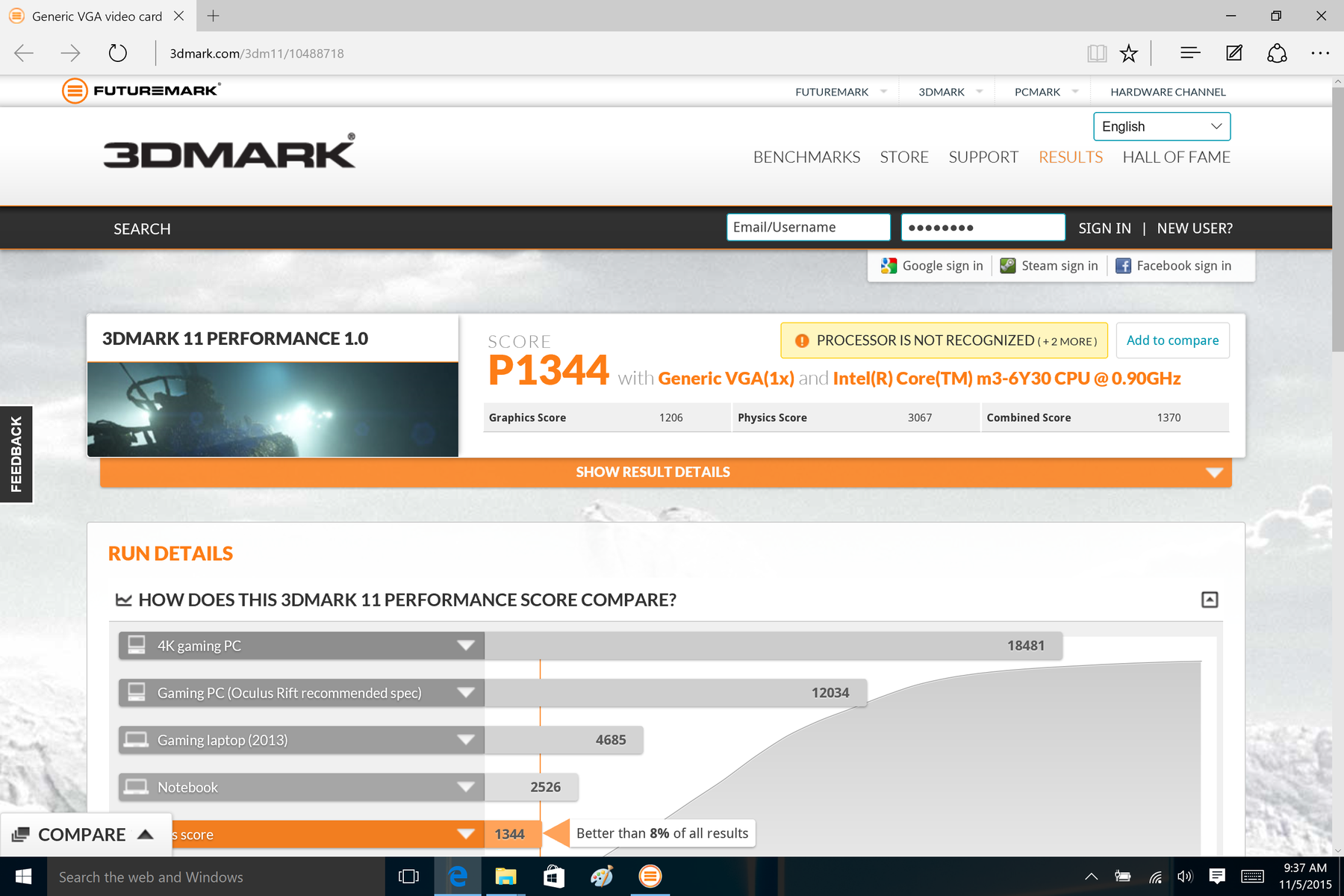Expand the 4K gaming PC row
The width and height of the screenshot is (1344, 896).
465,646
